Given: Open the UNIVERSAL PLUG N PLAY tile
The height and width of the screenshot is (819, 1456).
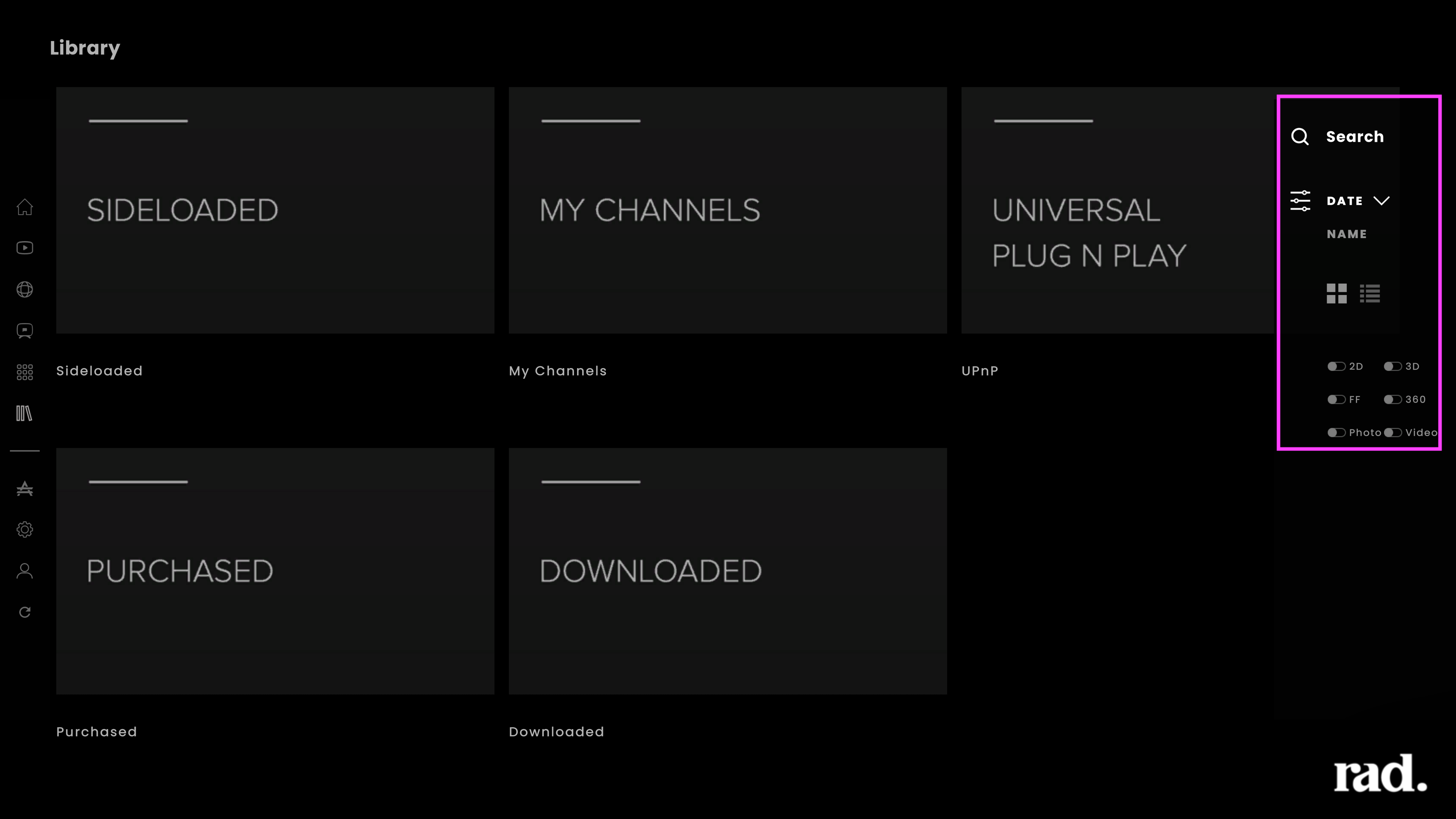Looking at the screenshot, I should pos(1119,210).
